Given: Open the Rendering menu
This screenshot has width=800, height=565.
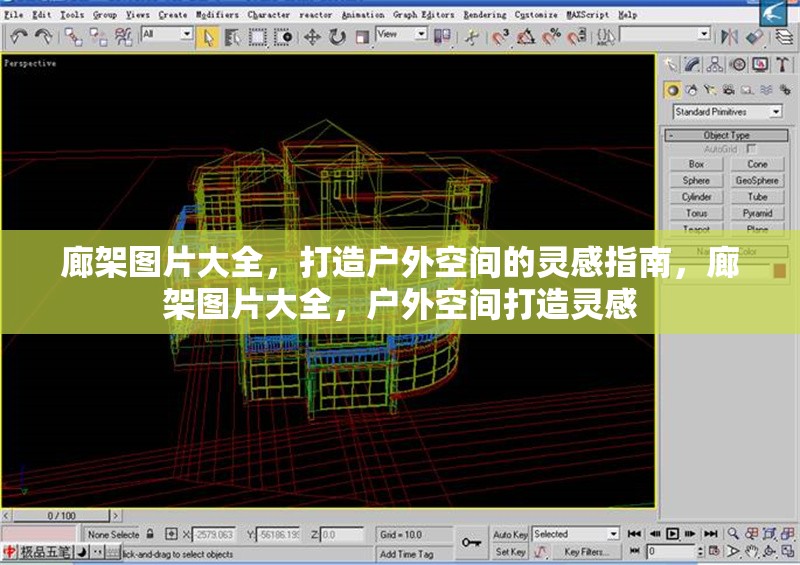Looking at the screenshot, I should 484,15.
